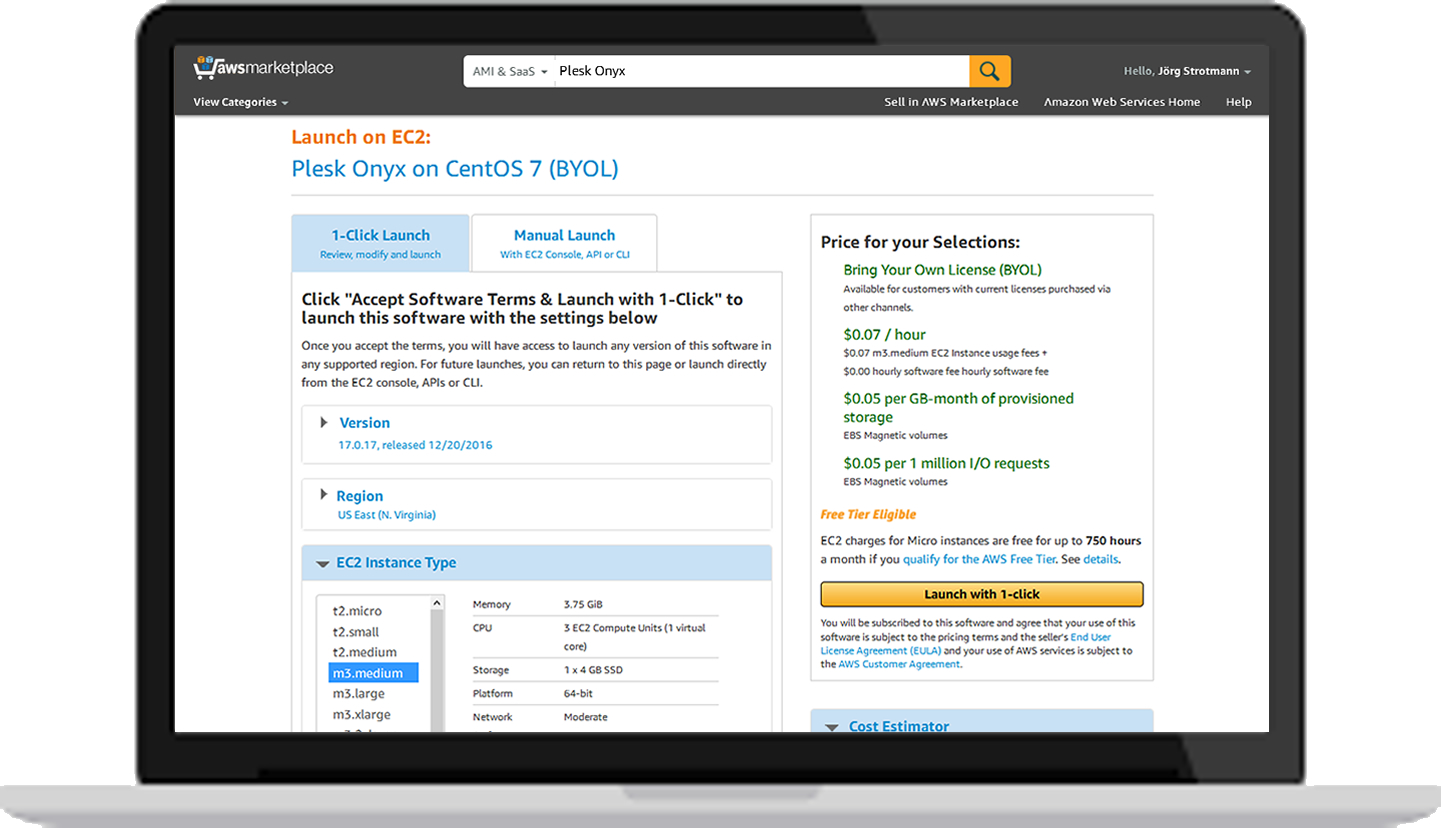Click the Free Tier Eligible label

868,514
